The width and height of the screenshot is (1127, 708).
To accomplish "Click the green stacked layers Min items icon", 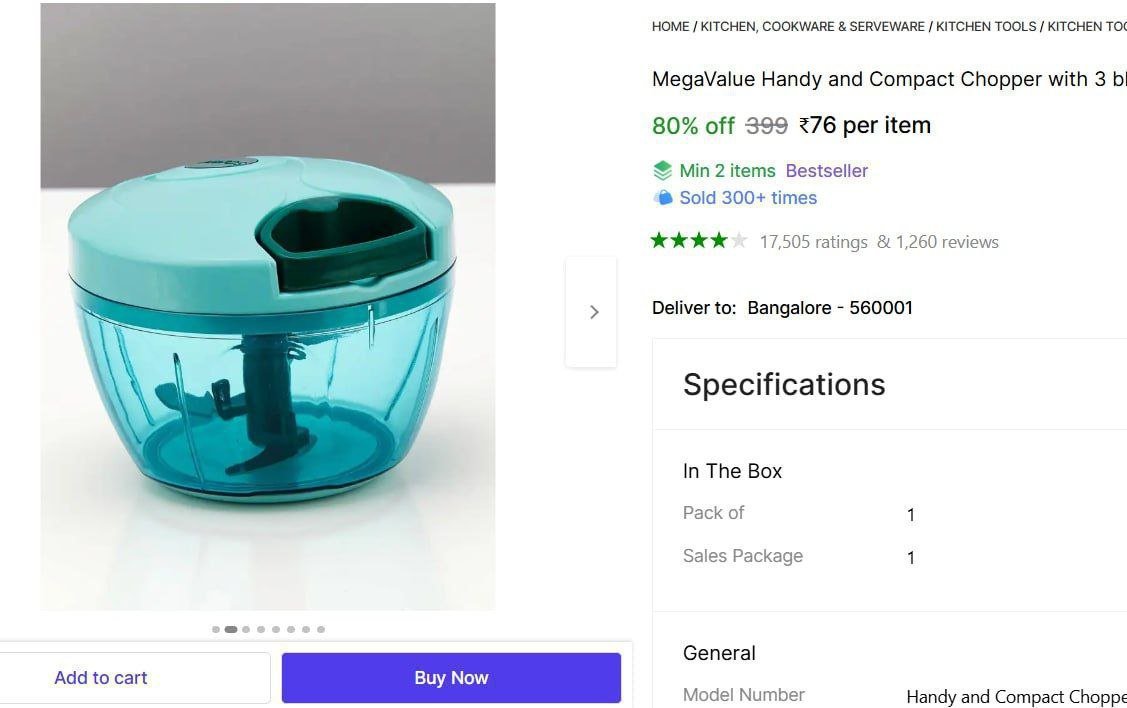I will click(662, 171).
